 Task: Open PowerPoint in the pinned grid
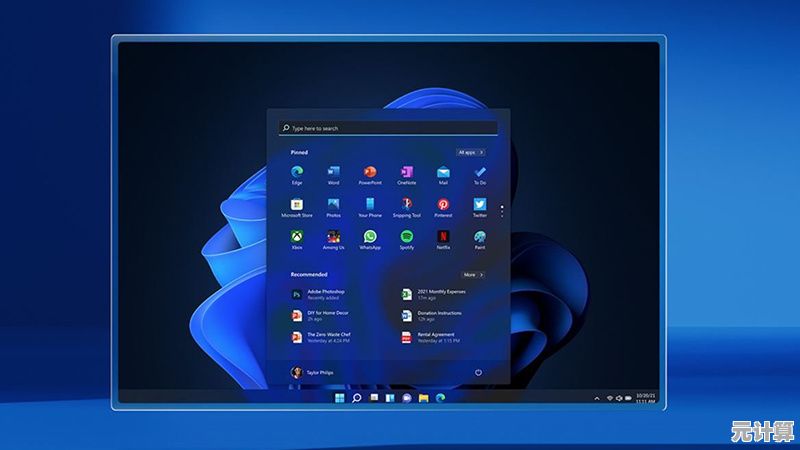[x=370, y=173]
